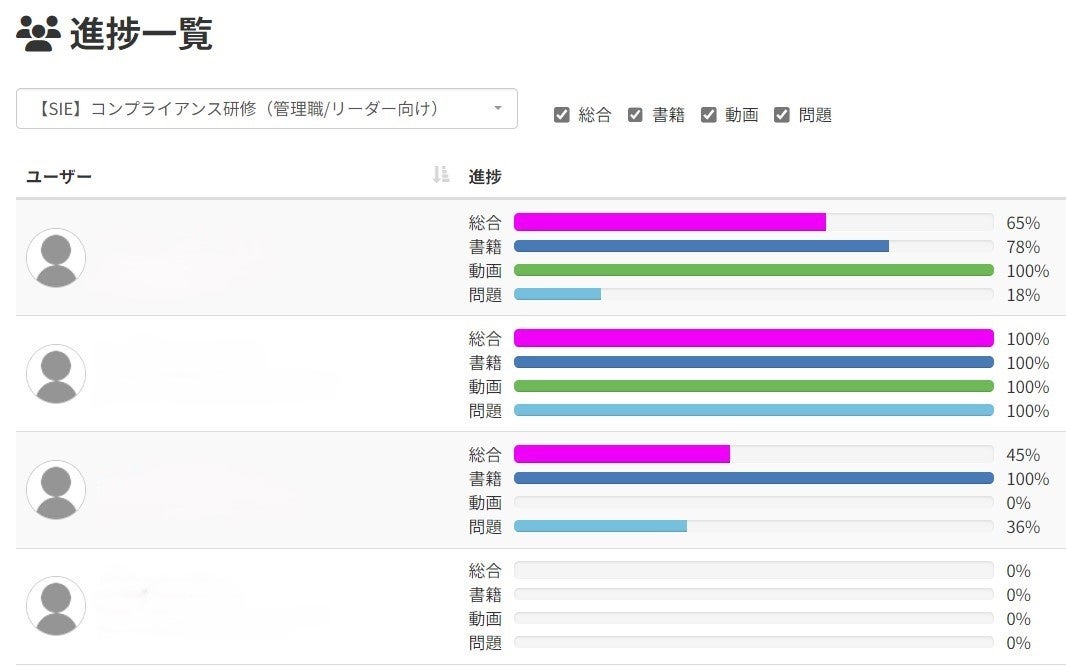This screenshot has height=666, width=1066.
Task: Click the ユーザー column header
Action: point(59,177)
